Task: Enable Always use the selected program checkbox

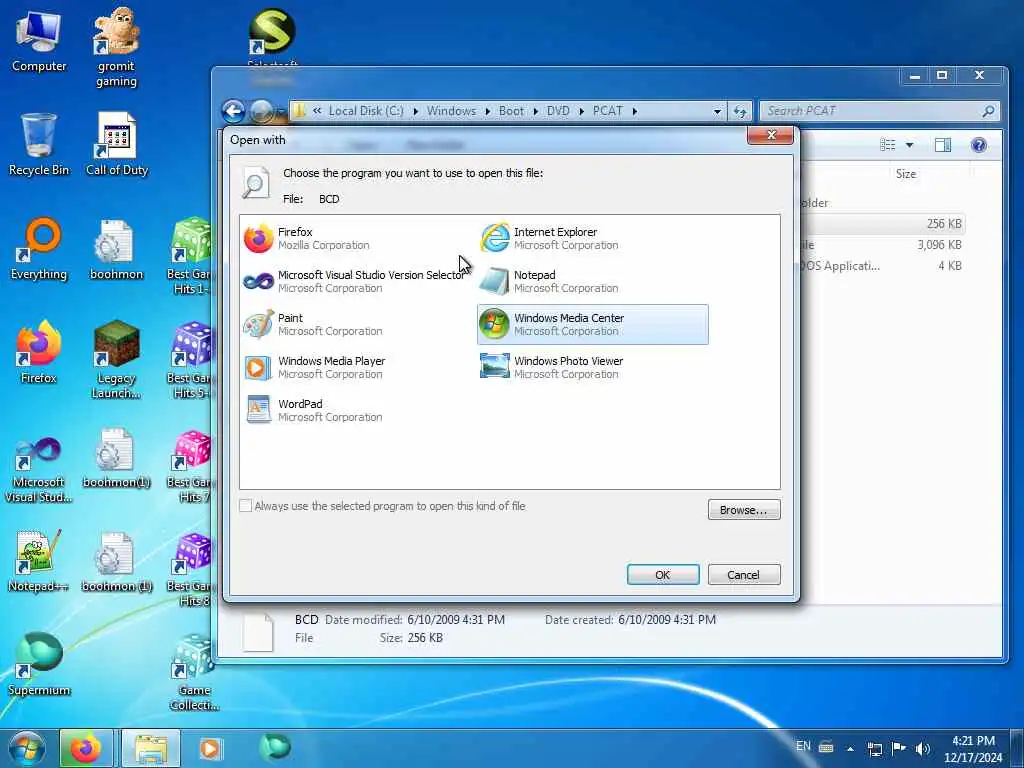Action: (246, 505)
